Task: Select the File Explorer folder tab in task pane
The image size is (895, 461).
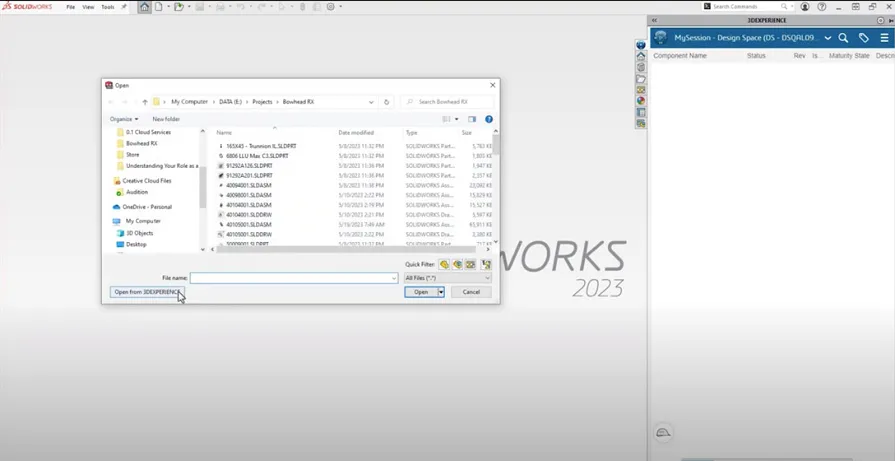Action: point(641,79)
